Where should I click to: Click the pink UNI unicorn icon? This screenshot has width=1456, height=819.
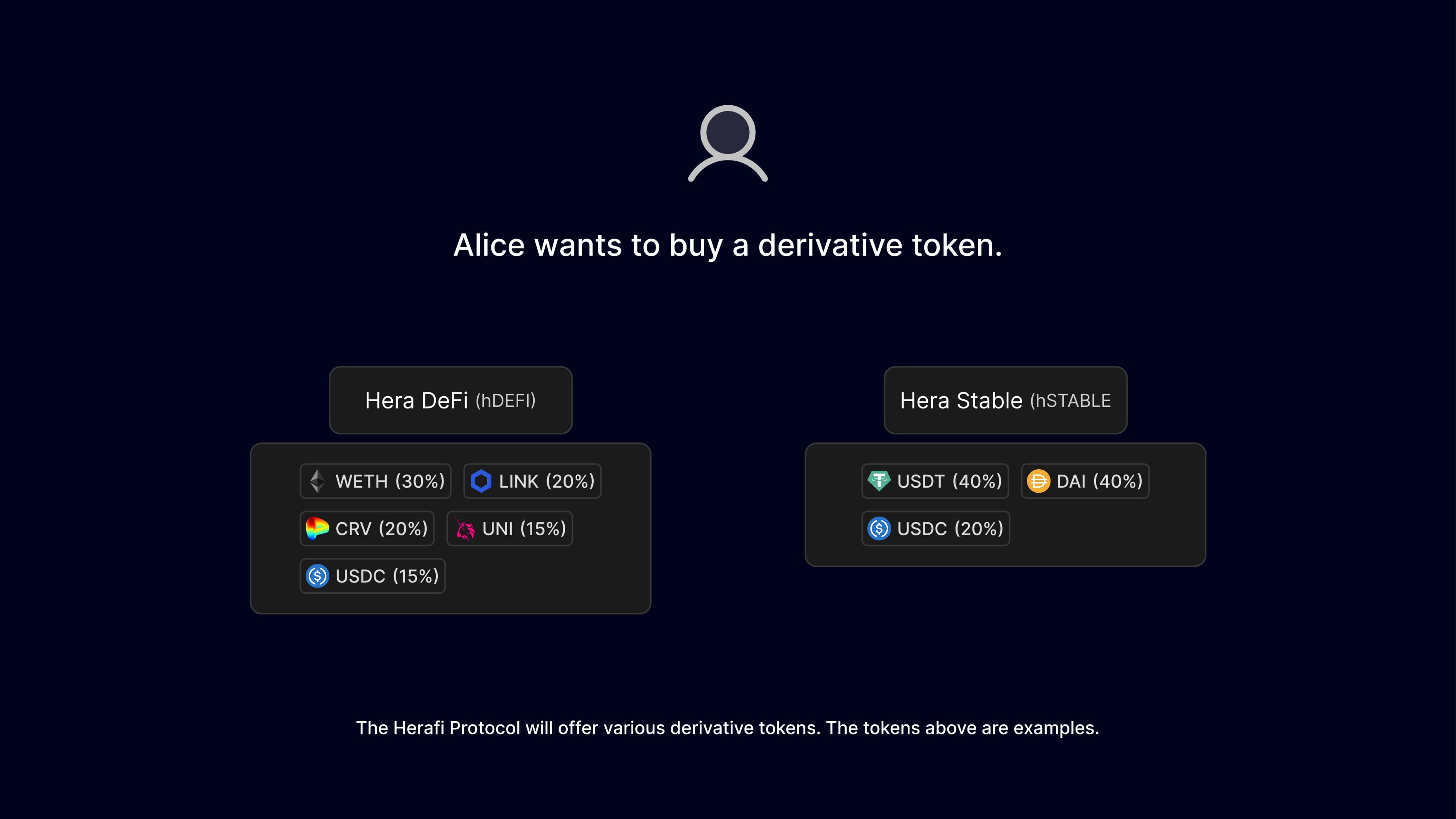coord(465,529)
